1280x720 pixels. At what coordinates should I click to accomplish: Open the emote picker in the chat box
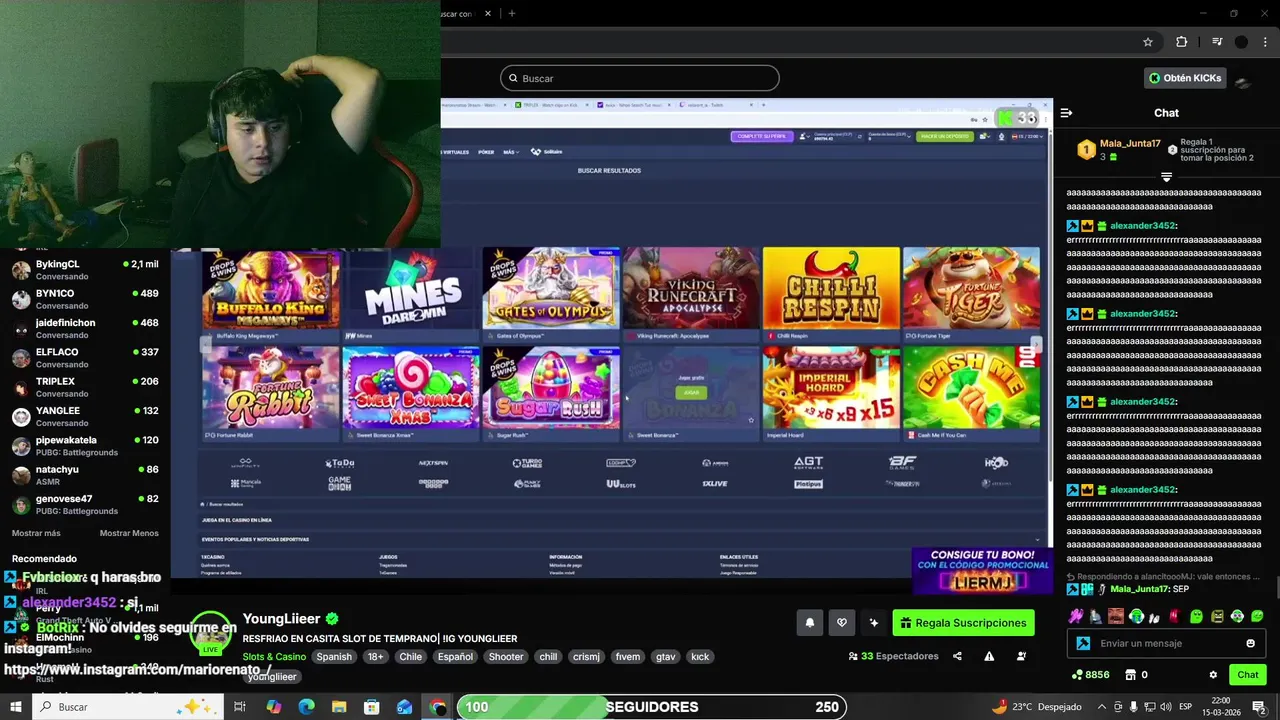pos(1250,643)
